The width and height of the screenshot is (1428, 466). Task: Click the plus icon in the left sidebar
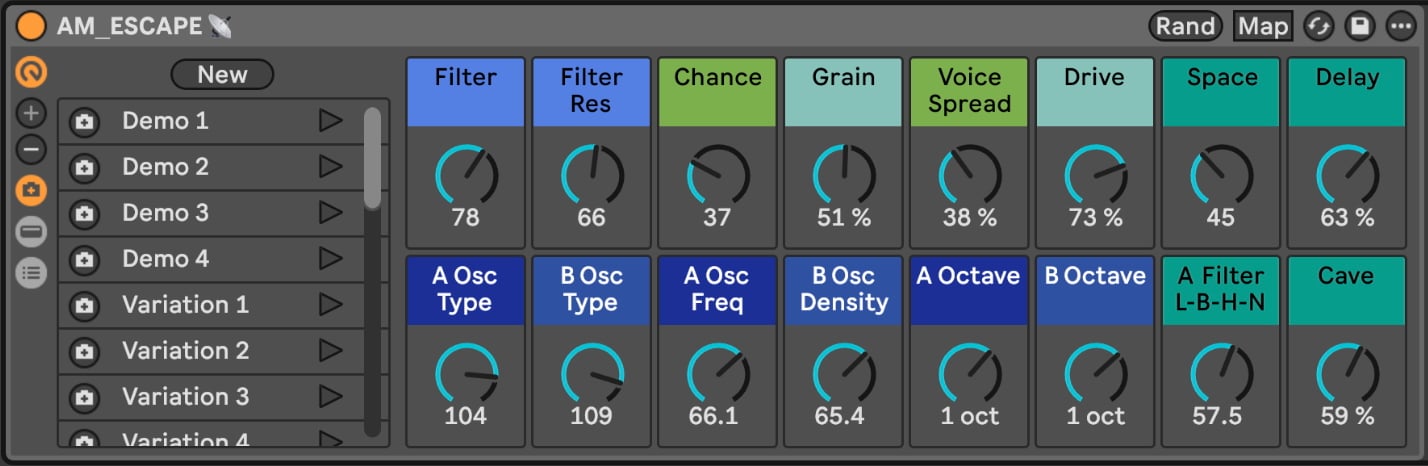tap(32, 114)
